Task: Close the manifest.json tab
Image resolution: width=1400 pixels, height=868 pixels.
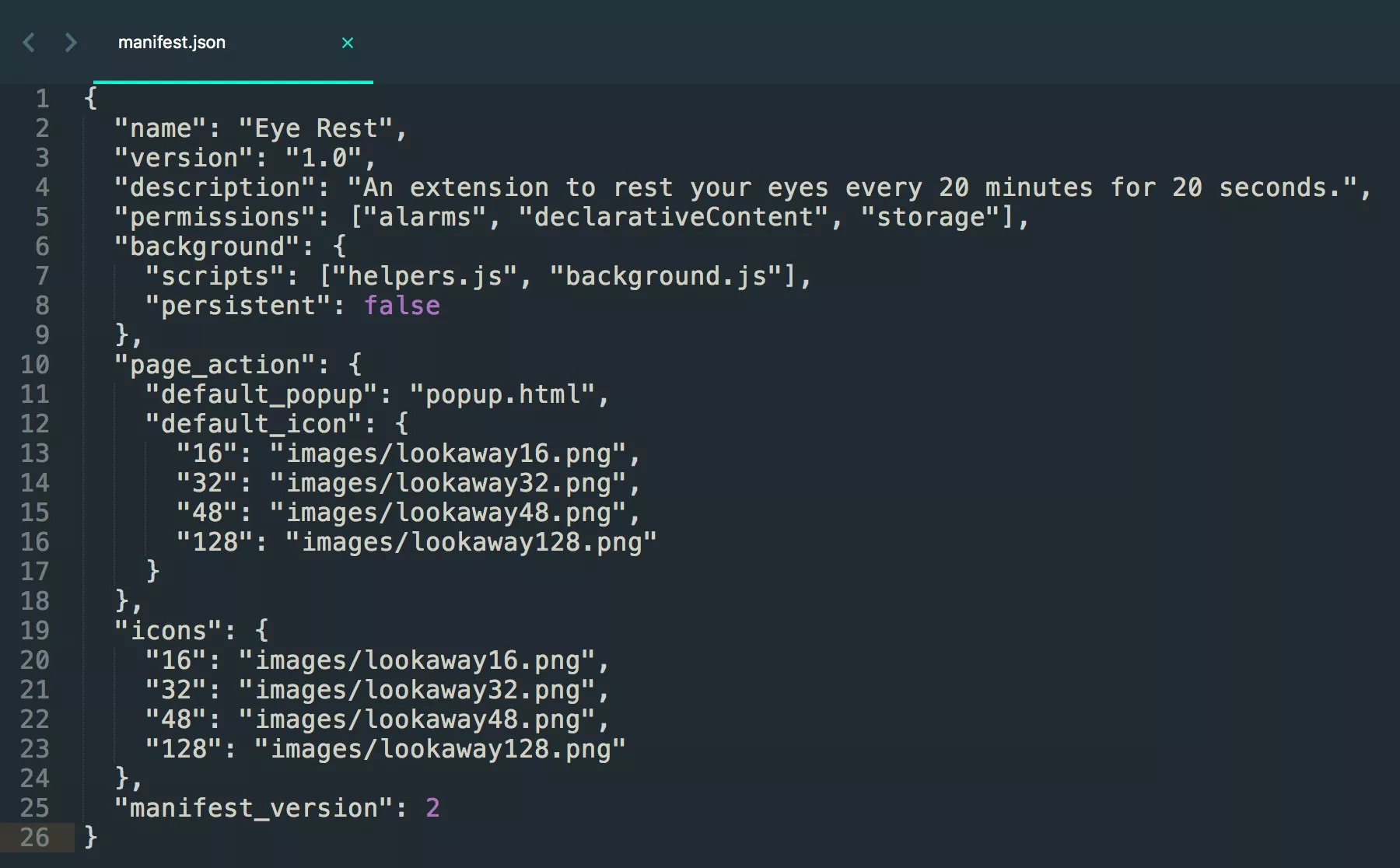Action: 348,43
